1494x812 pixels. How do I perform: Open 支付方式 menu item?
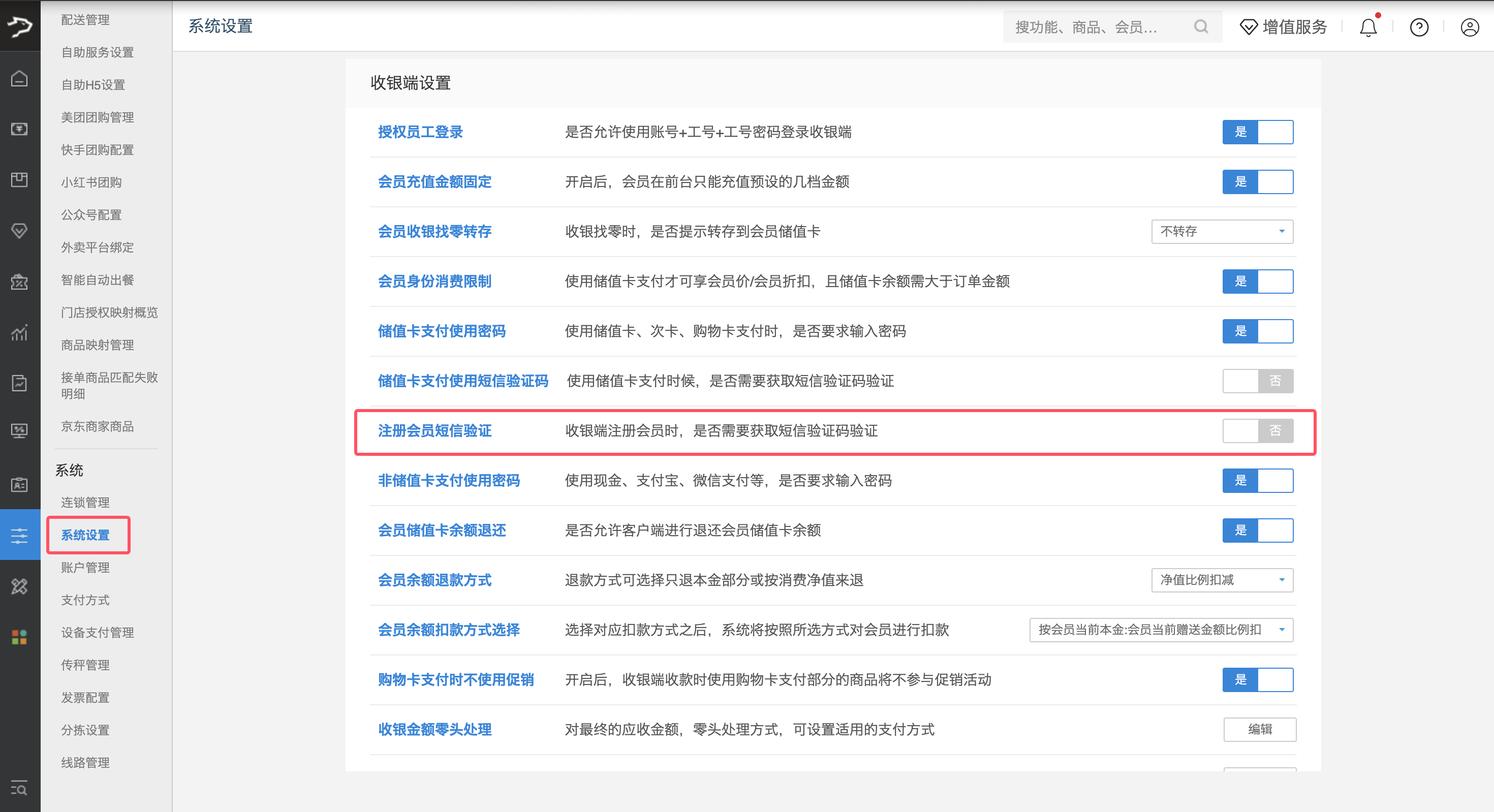point(85,600)
